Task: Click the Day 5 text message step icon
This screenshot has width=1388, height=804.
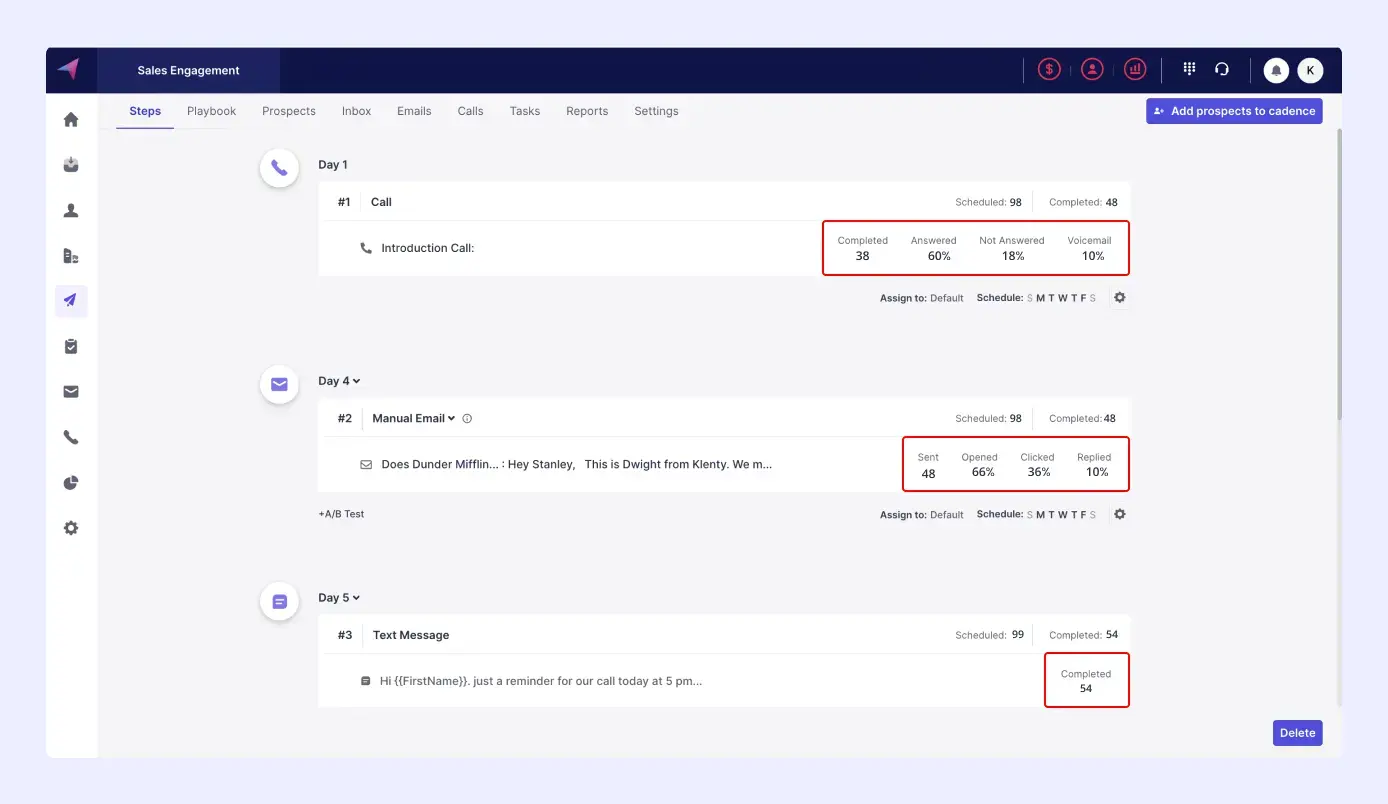Action: pyautogui.click(x=279, y=601)
